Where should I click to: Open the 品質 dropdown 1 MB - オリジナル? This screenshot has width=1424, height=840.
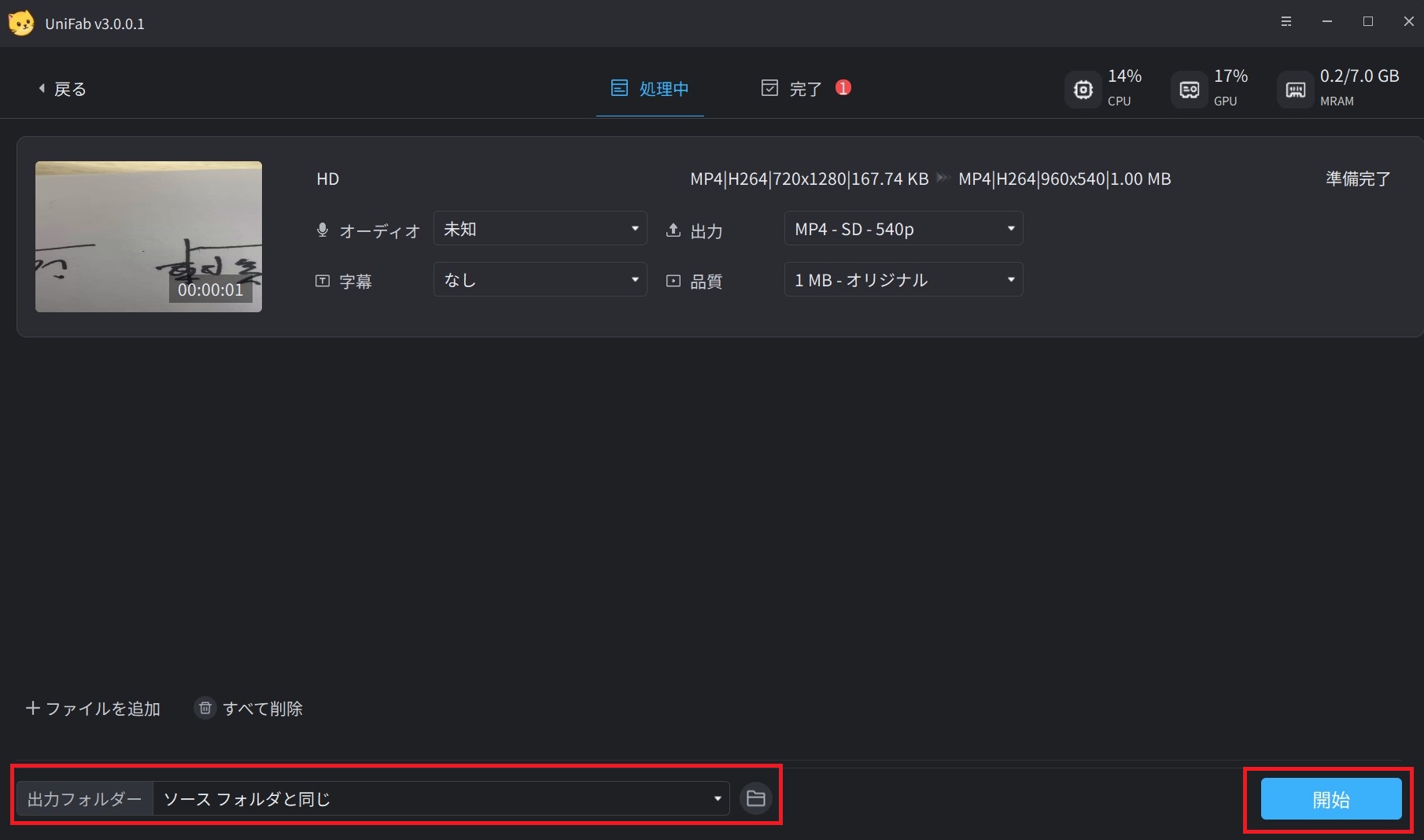click(x=904, y=279)
